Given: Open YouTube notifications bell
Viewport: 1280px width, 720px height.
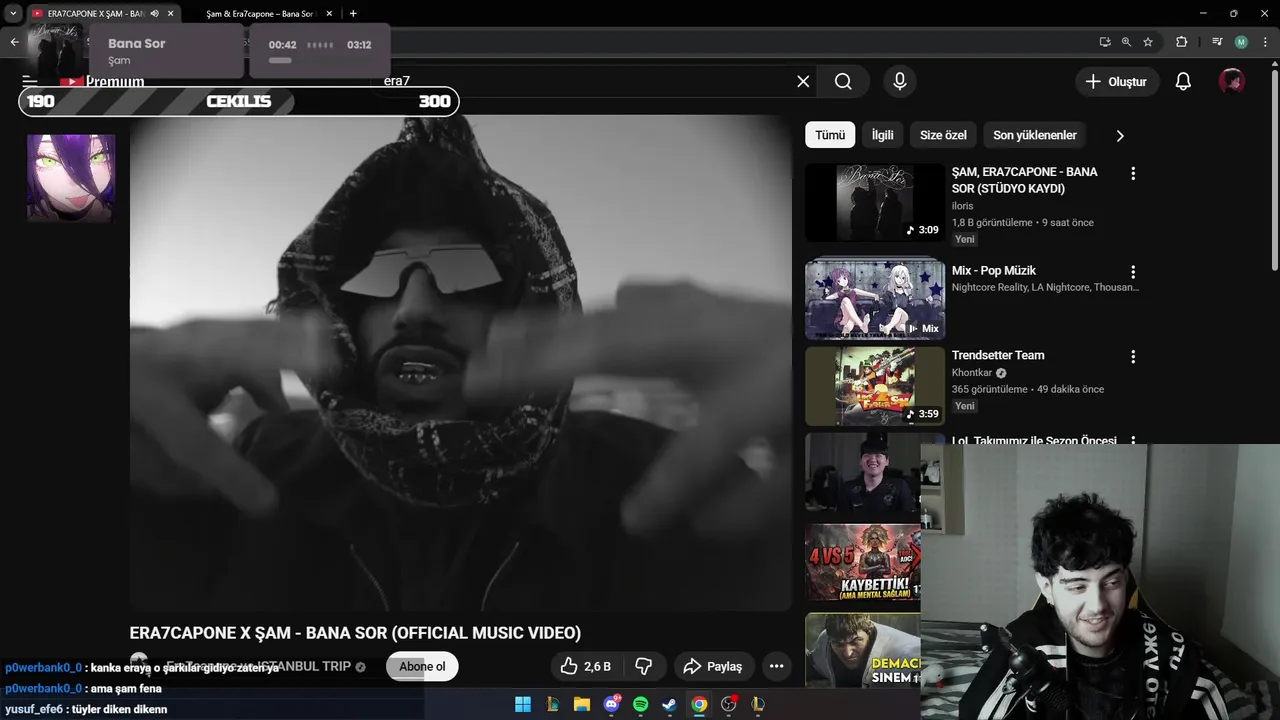Looking at the screenshot, I should point(1183,82).
